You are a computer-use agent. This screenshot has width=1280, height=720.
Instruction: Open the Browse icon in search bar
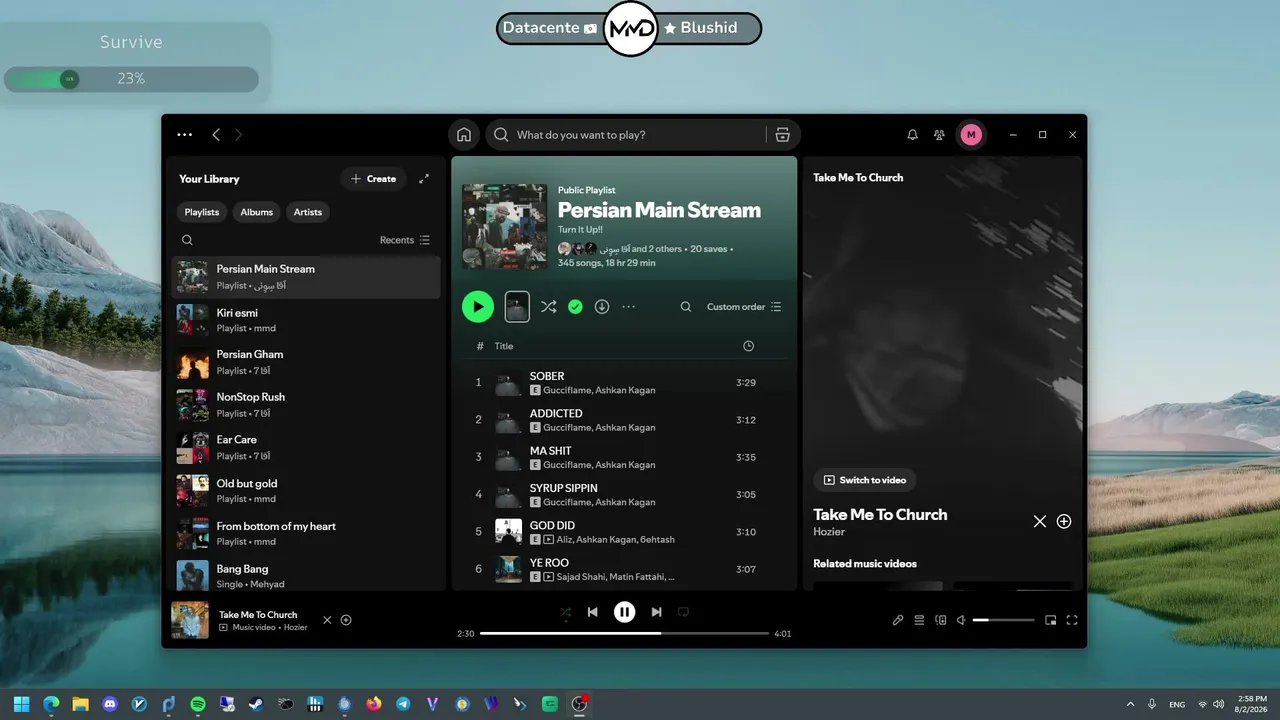point(782,135)
